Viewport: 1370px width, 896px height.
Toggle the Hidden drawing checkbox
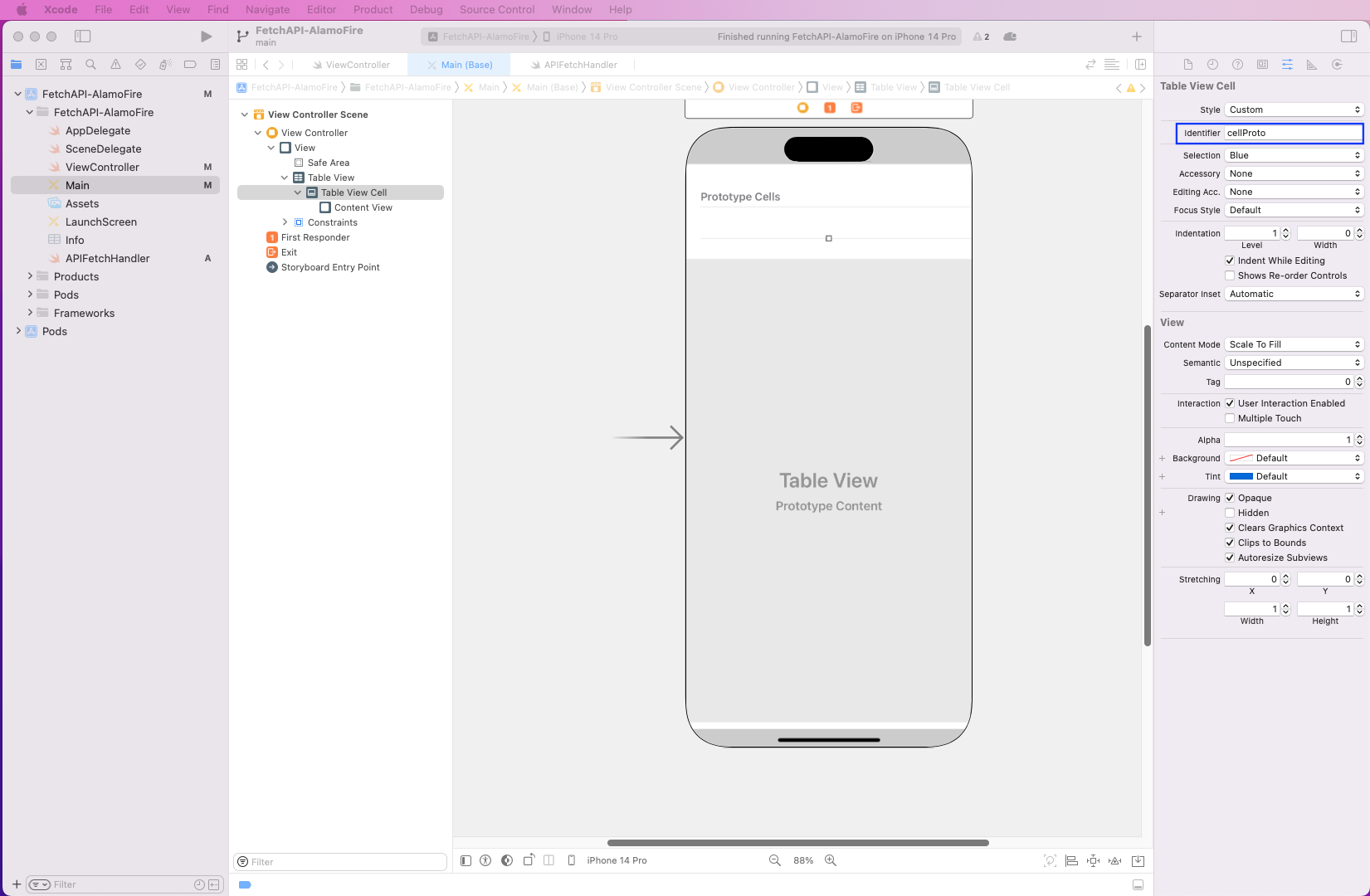pyautogui.click(x=1230, y=513)
